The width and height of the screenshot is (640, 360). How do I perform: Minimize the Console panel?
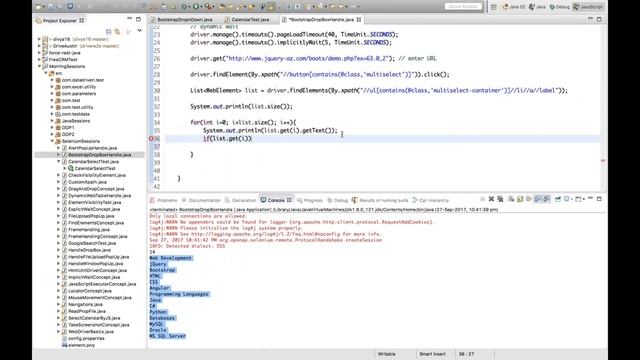click(x=590, y=199)
